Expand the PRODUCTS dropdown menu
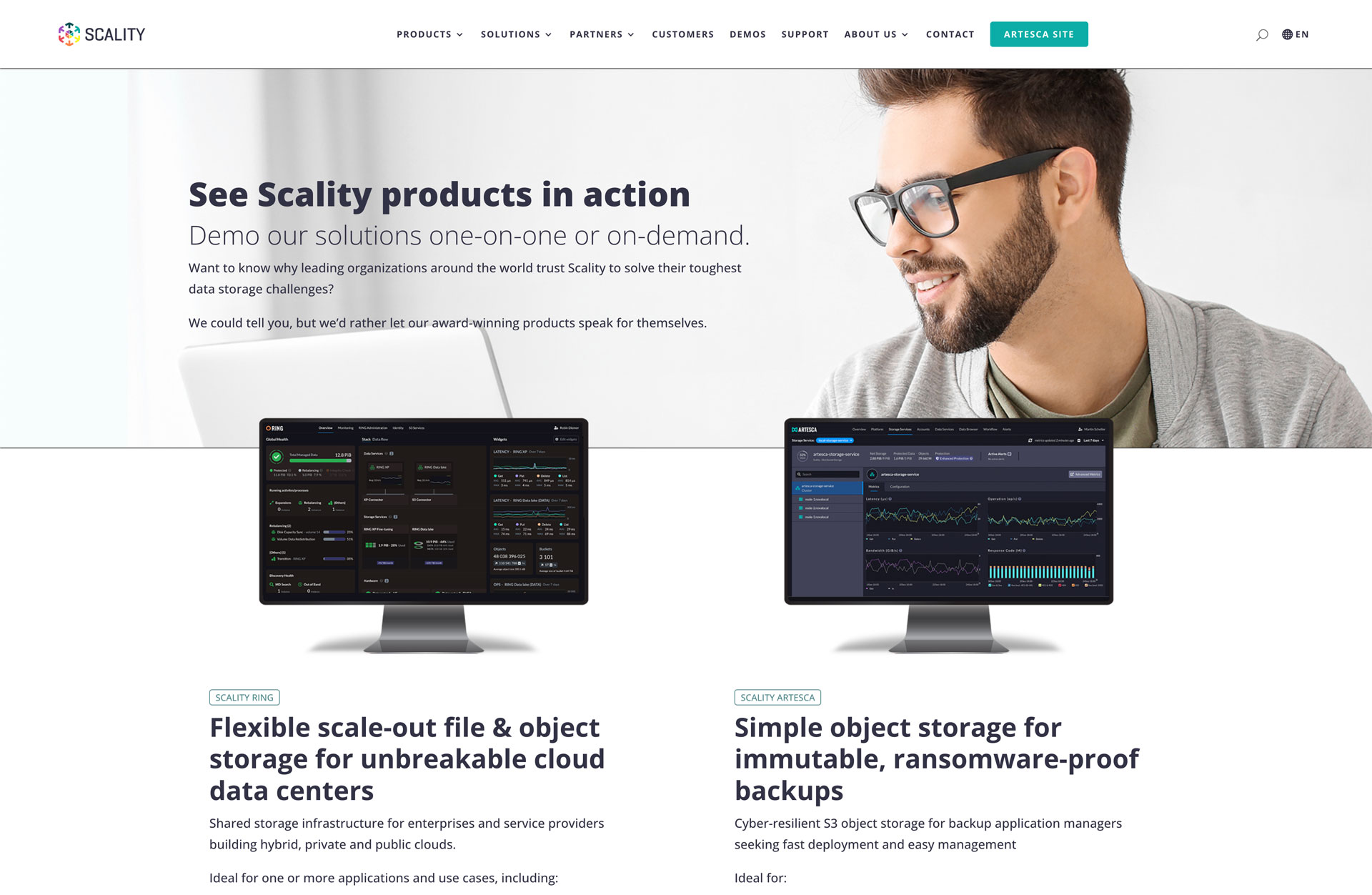The image size is (1372, 895). coord(429,34)
